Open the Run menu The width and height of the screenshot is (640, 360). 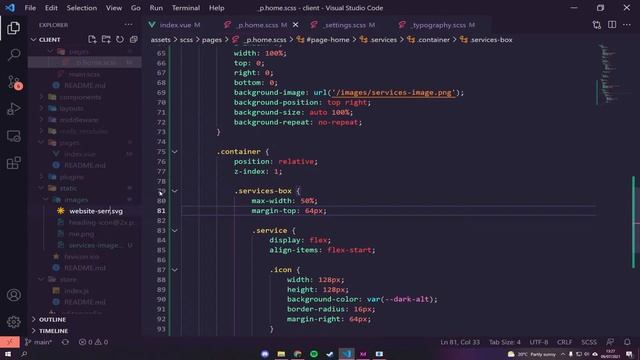pyautogui.click(x=156, y=8)
